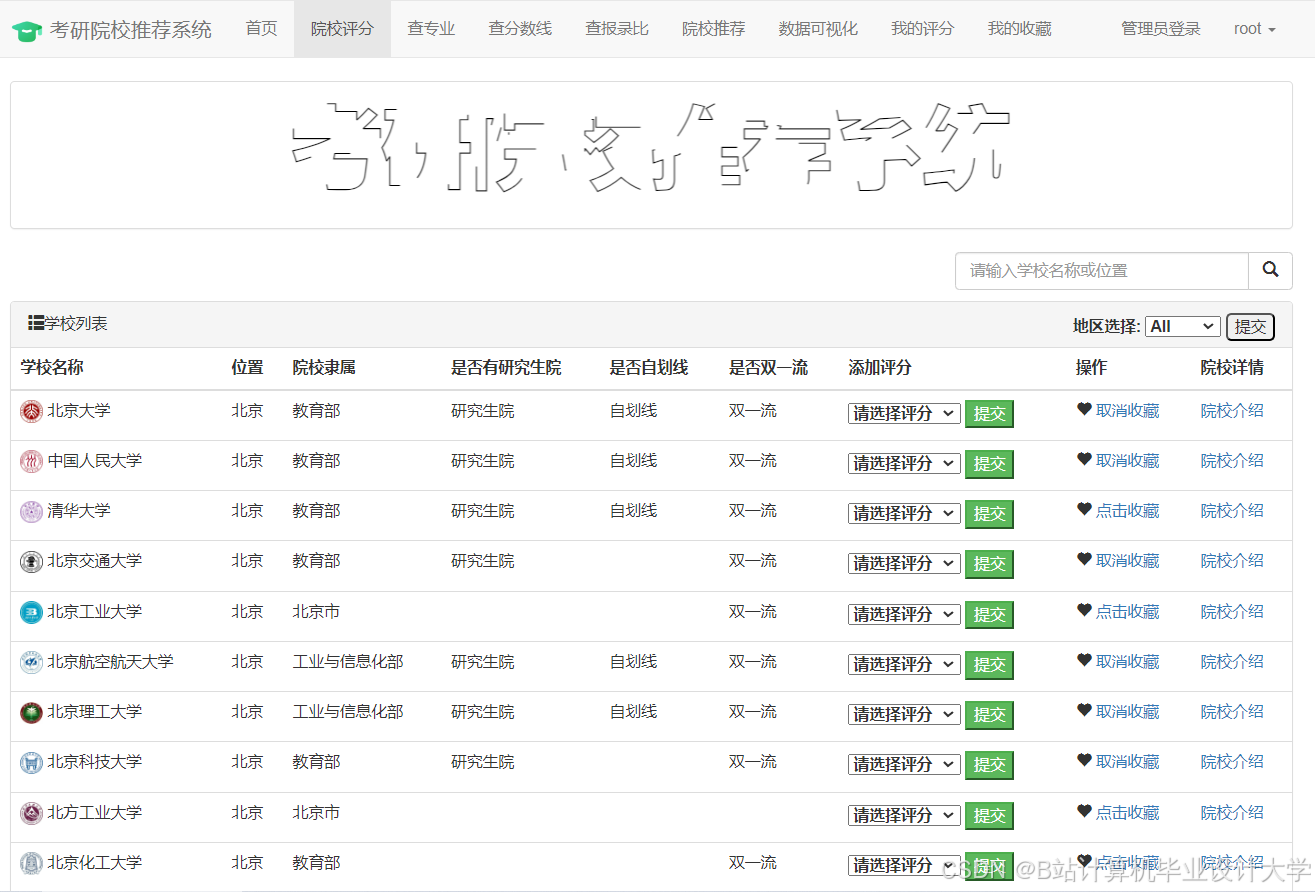Viewport: 1315px width, 892px height.
Task: Click the heart icon in 北京工业大学 row
Action: point(1084,610)
